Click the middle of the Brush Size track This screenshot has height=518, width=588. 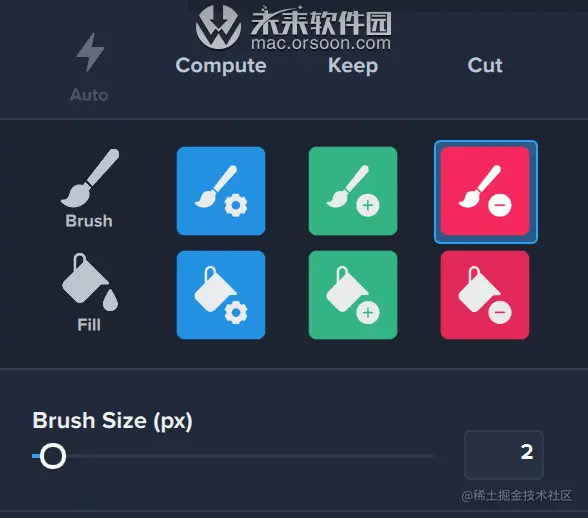[x=233, y=456]
